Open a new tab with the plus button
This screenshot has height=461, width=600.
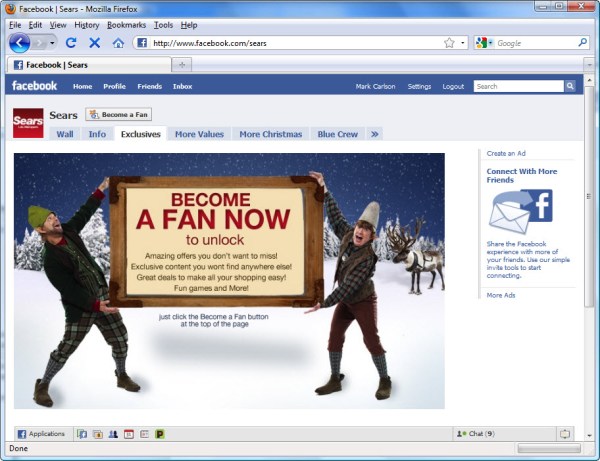click(182, 65)
